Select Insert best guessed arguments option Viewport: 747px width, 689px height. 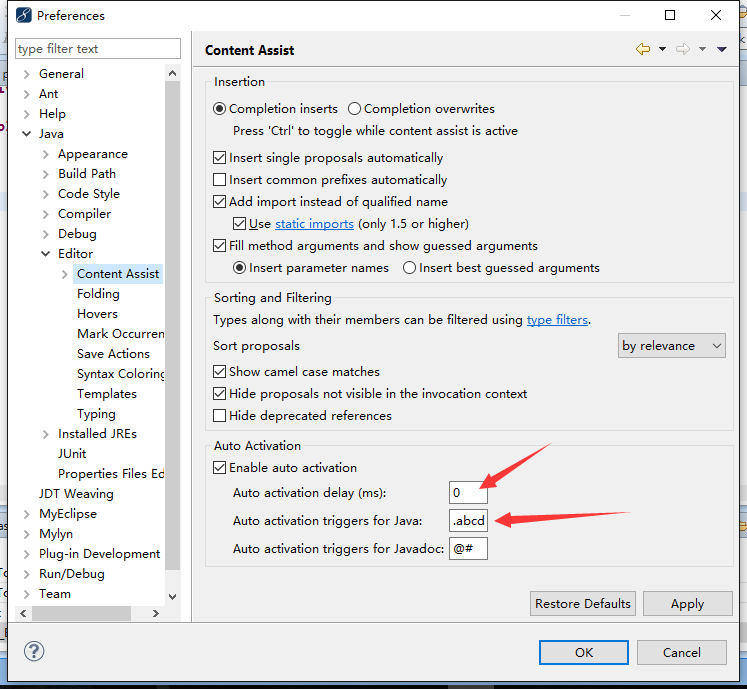(x=409, y=268)
